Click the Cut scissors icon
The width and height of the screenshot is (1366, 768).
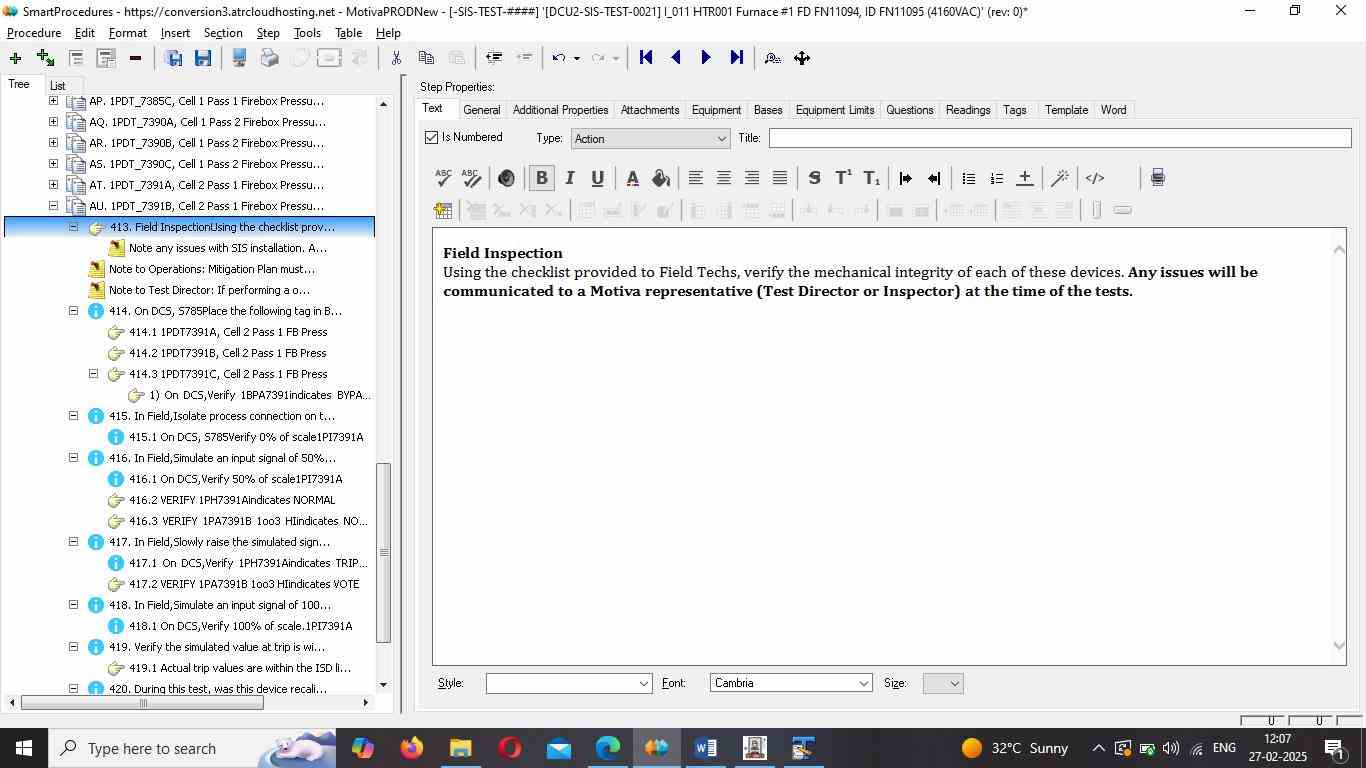(396, 58)
